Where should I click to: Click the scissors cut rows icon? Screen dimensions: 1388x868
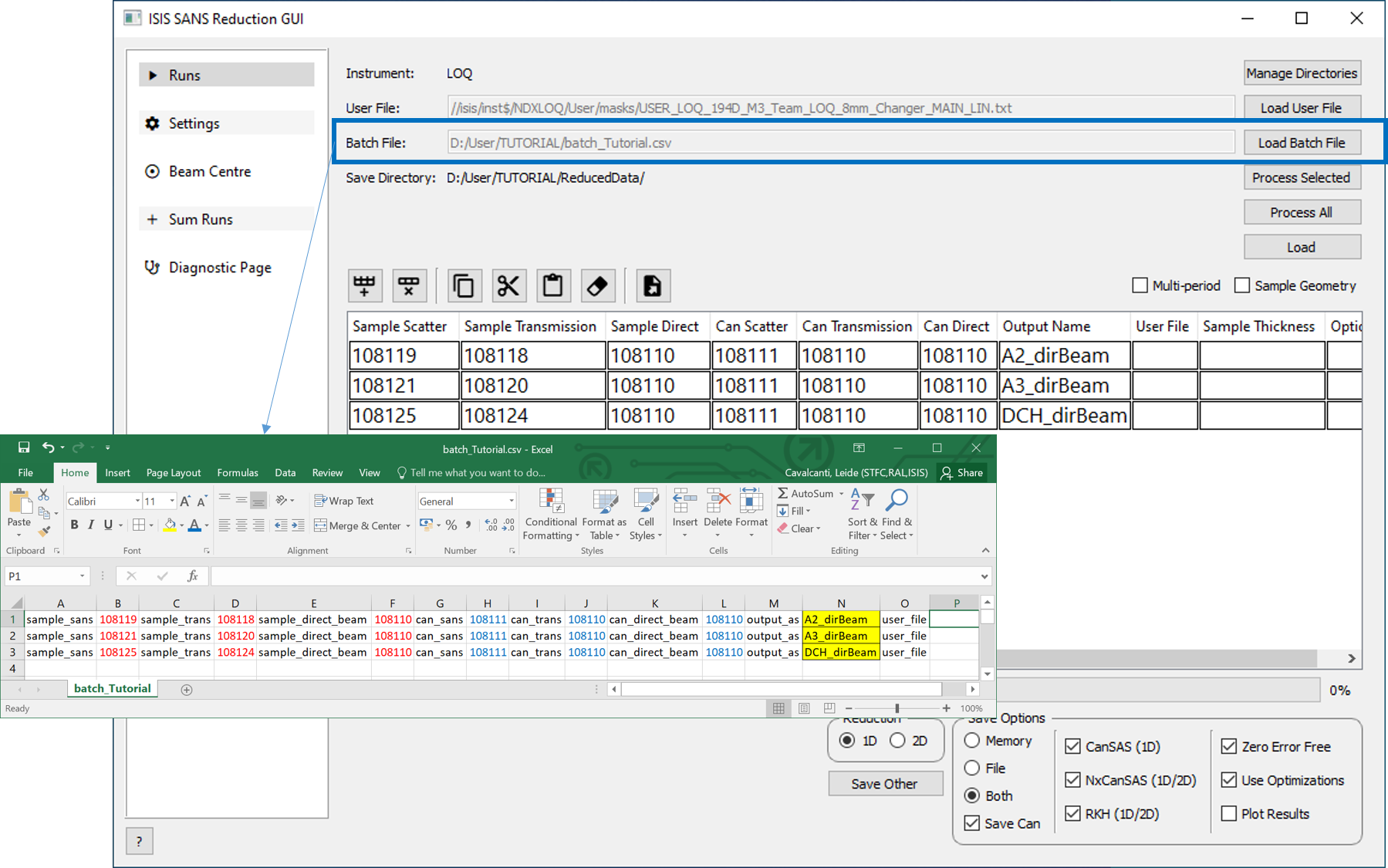click(x=508, y=286)
